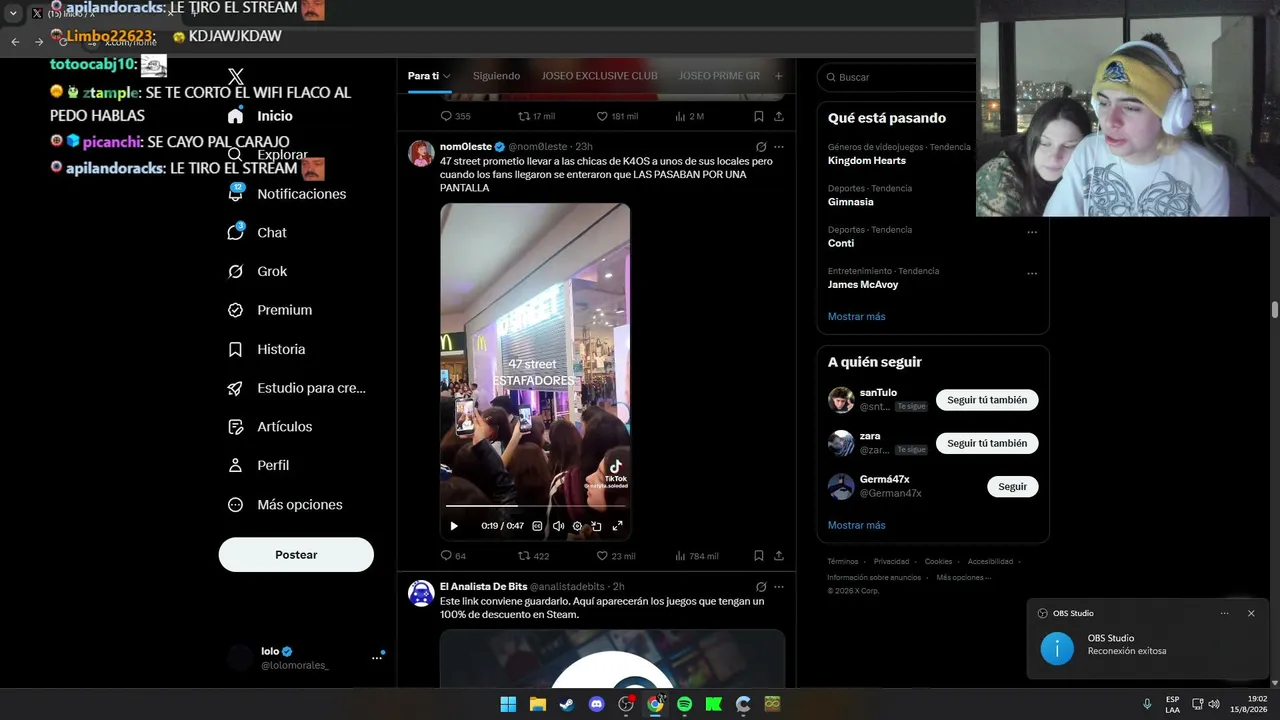1280x720 pixels.
Task: Open Premium in the sidebar
Action: [270, 310]
